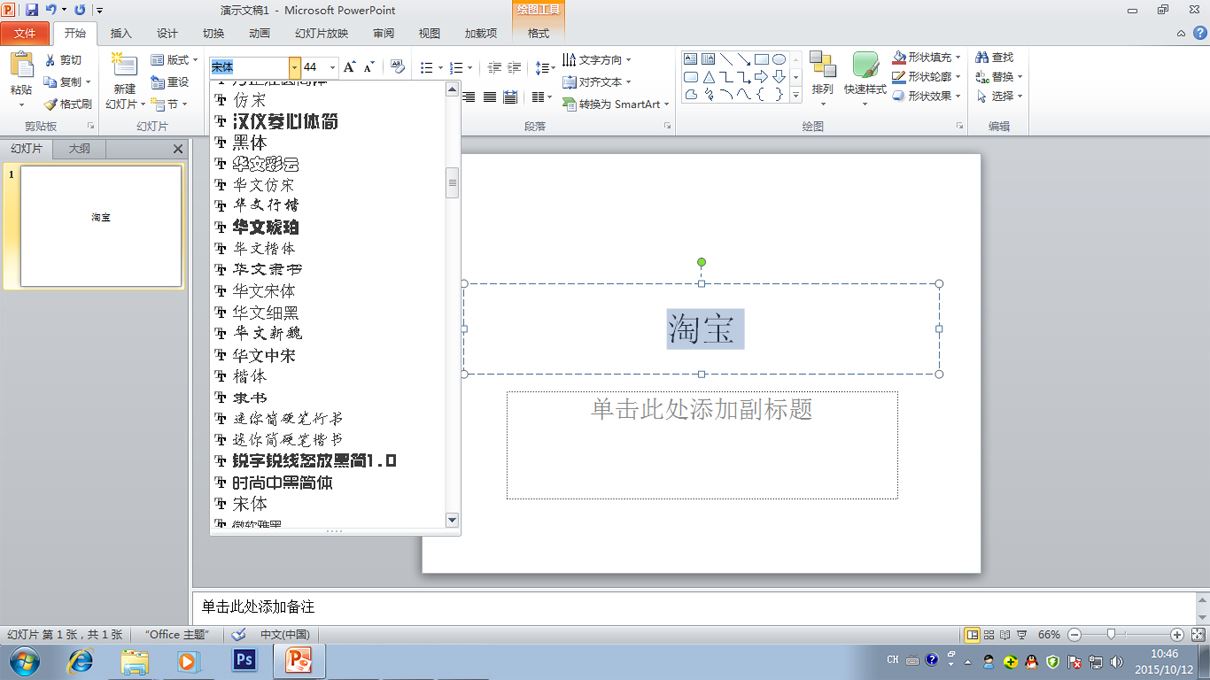Open the Shape Effects (形状效果) dropdown

click(927, 96)
